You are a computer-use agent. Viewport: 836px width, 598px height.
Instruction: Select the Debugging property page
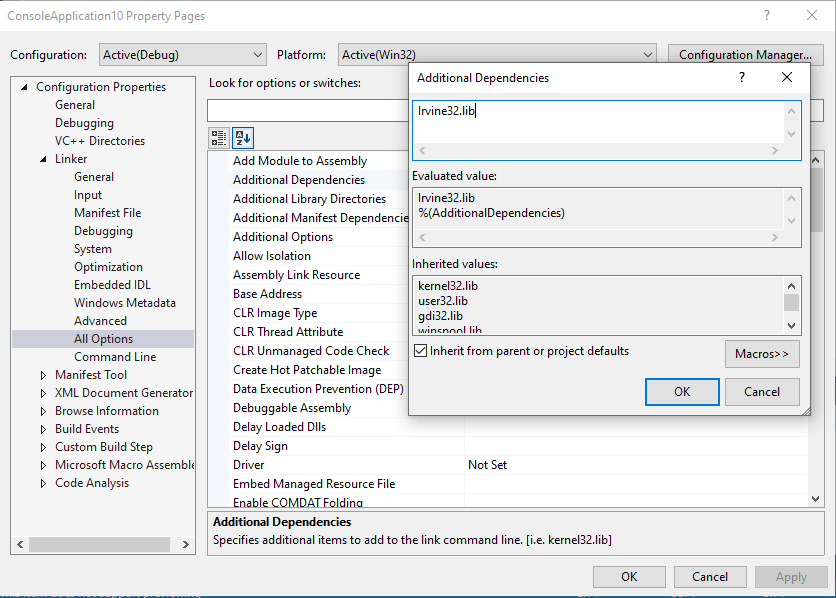point(84,122)
